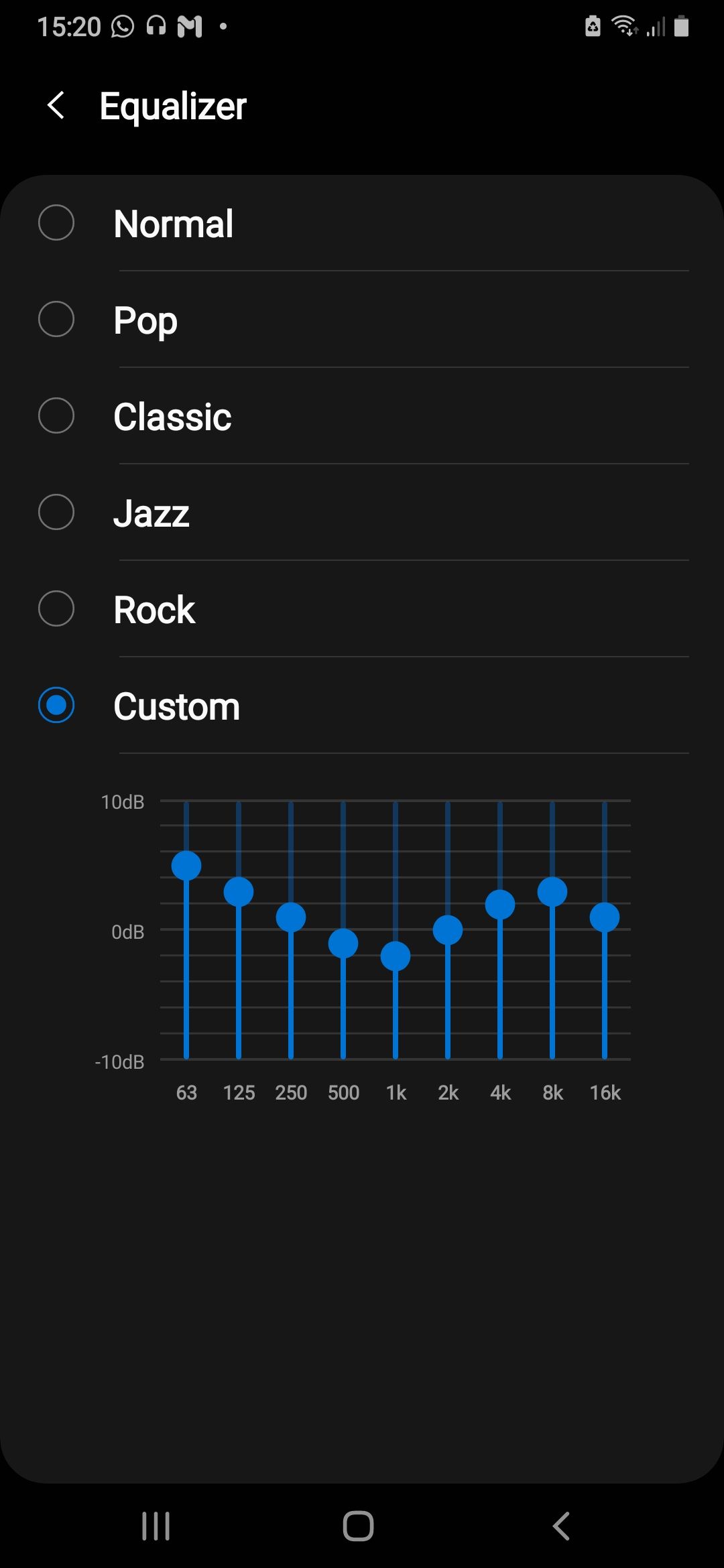This screenshot has width=724, height=1568.
Task: Select the Classic equalizer preset
Action: click(56, 415)
